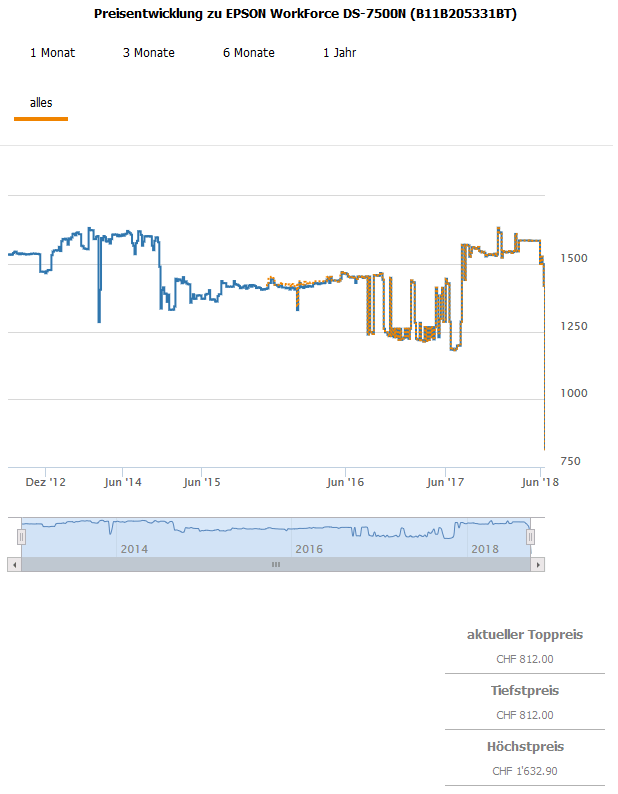Click the Tiefstpreis heading

pos(524,691)
